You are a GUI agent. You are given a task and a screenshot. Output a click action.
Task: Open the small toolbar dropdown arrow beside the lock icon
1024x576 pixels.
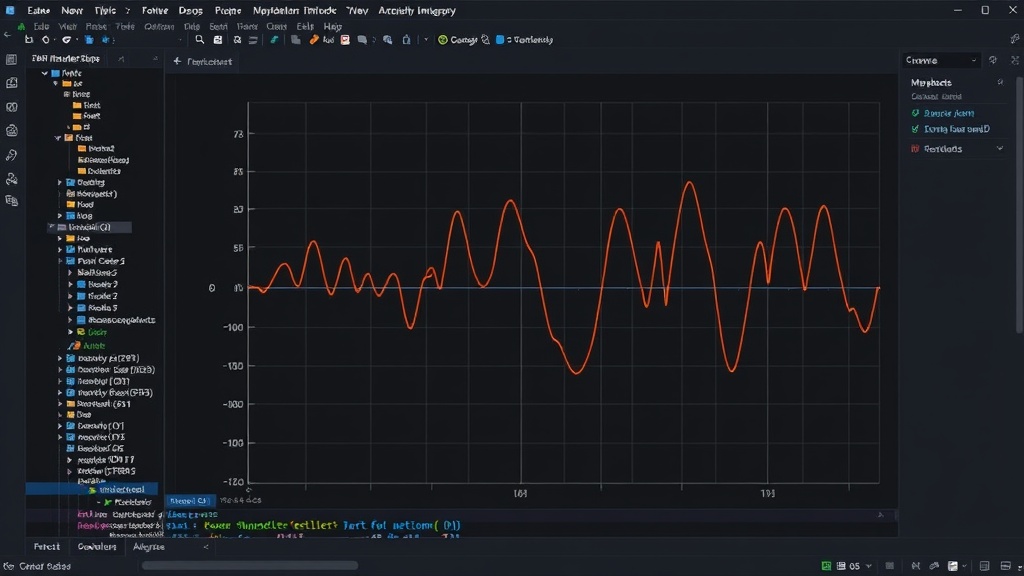426,40
